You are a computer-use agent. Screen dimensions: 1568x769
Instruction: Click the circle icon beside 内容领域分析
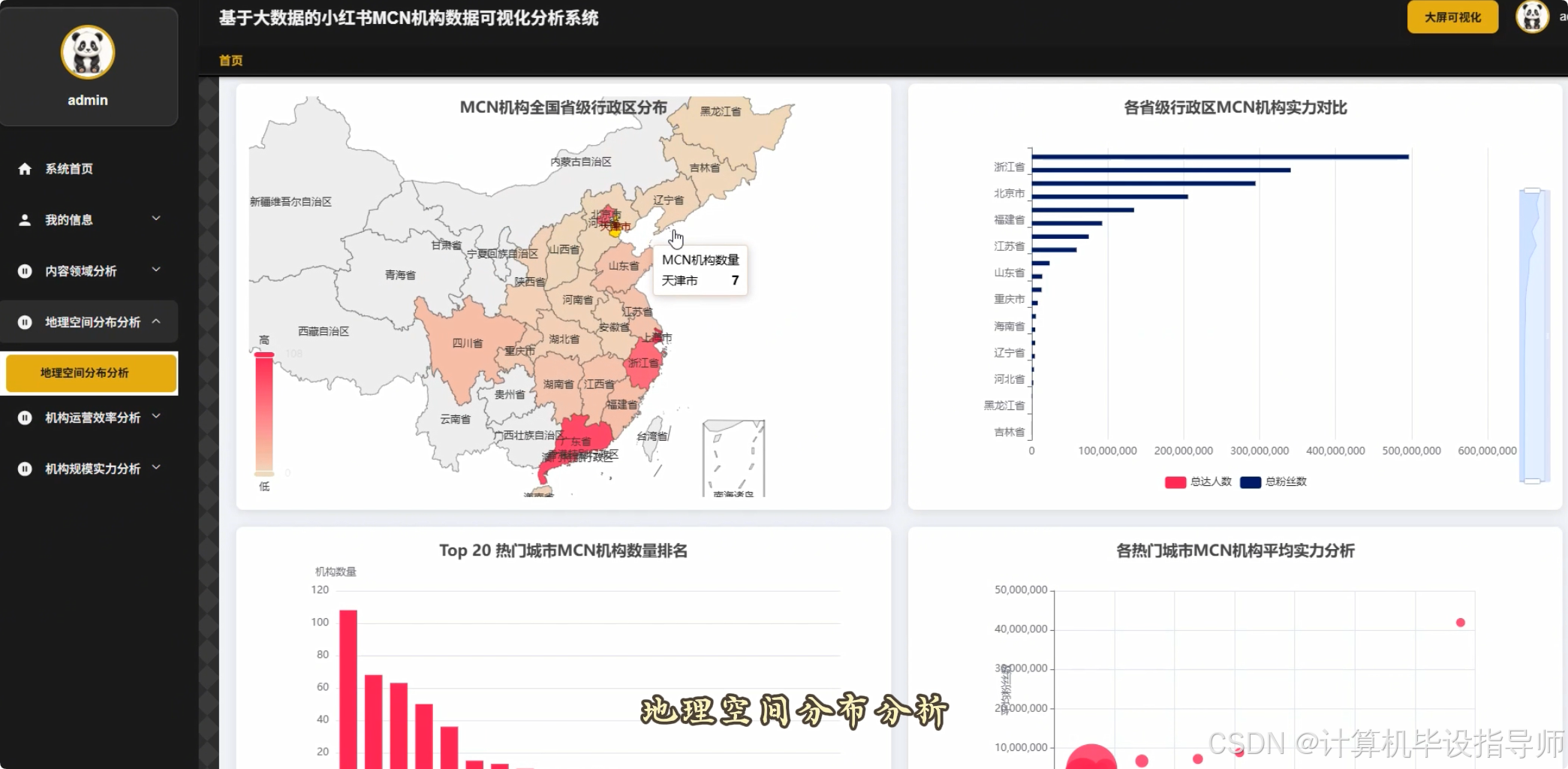click(x=25, y=271)
